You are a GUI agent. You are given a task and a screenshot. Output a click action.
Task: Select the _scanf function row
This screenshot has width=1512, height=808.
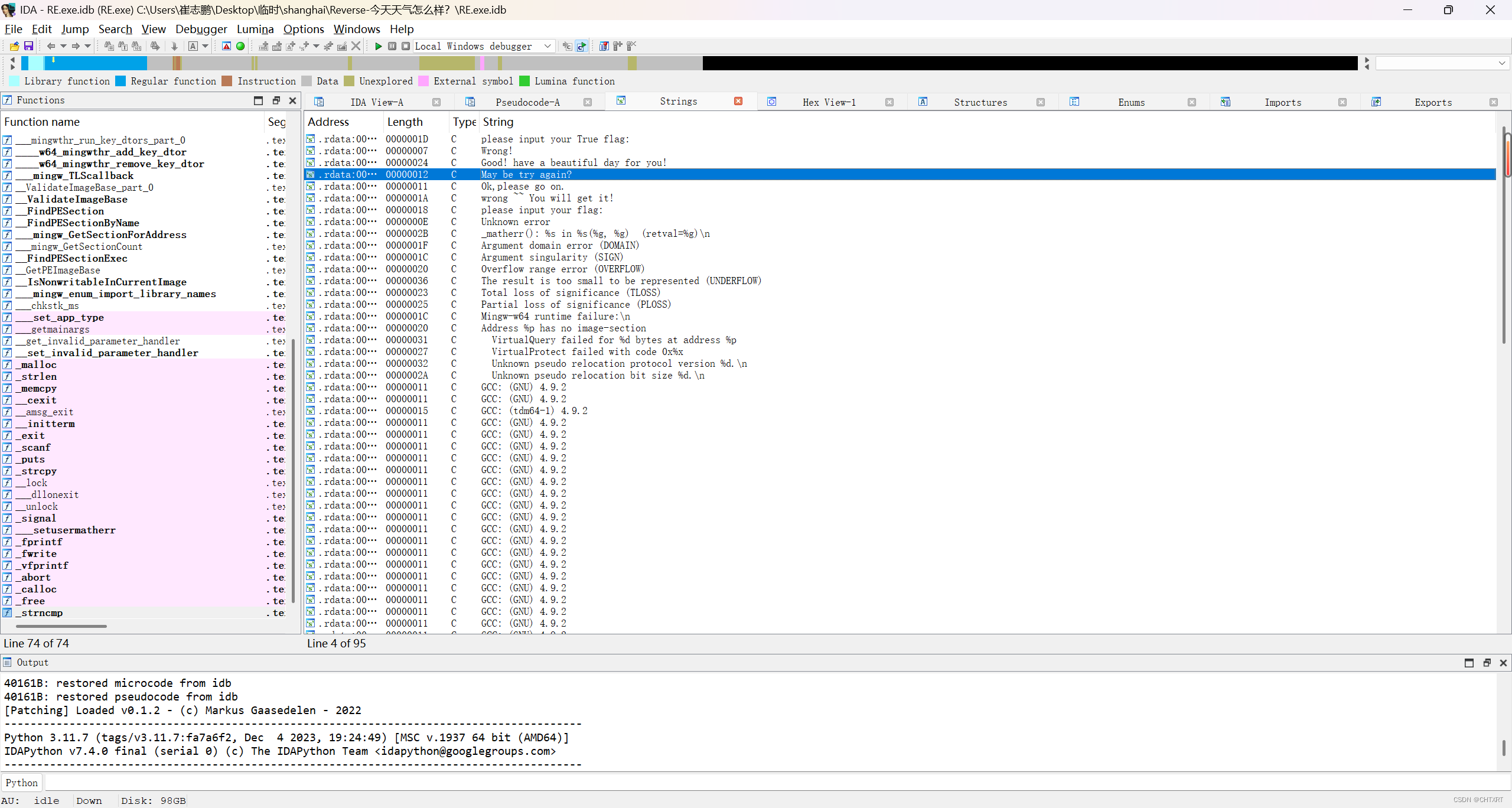click(144, 447)
